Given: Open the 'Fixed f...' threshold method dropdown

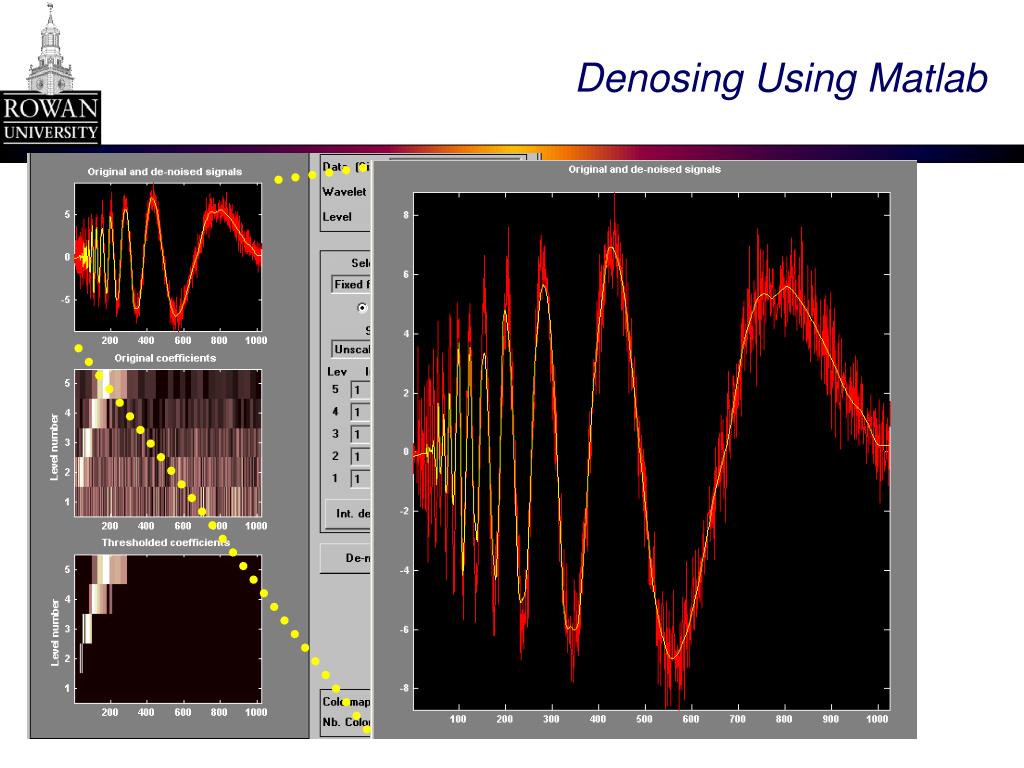Looking at the screenshot, I should [x=351, y=284].
